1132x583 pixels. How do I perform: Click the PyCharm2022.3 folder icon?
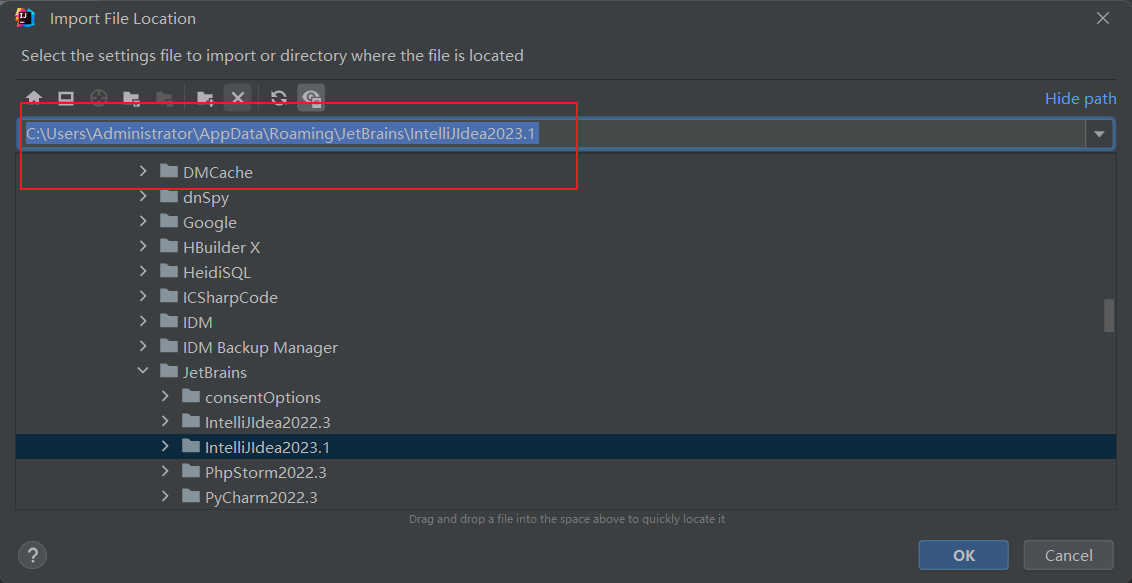(191, 496)
